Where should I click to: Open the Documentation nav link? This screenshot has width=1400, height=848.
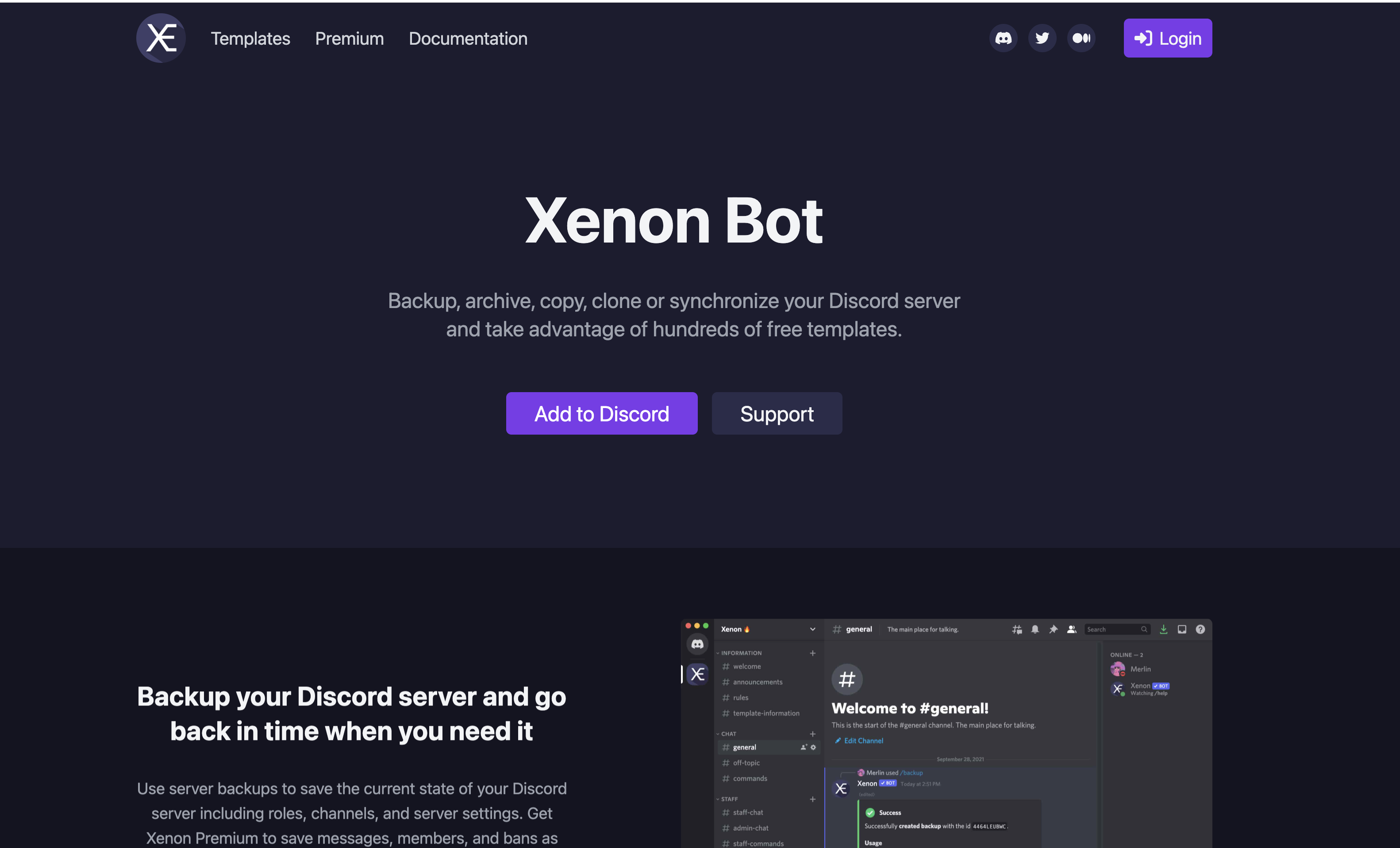[x=468, y=38]
